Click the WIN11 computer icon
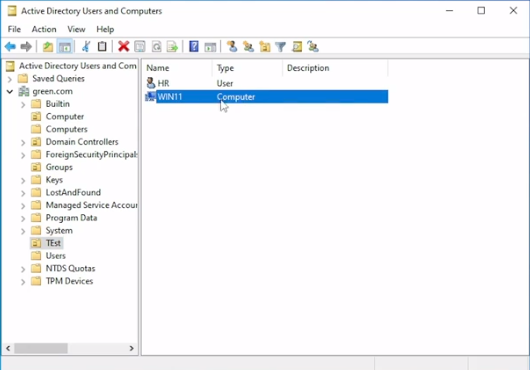The image size is (530, 370). [150, 97]
